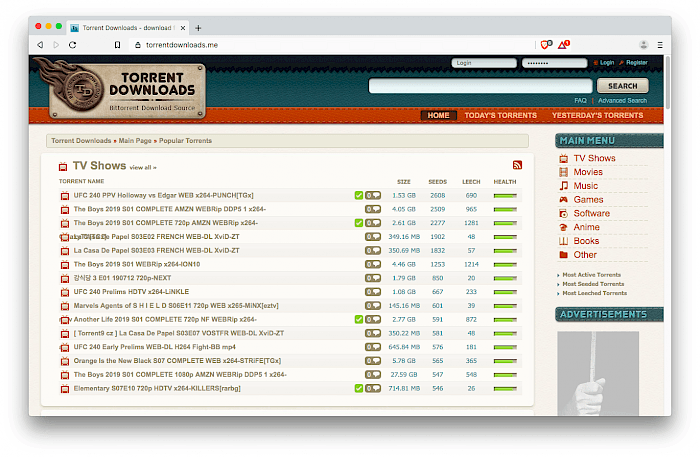Click the Other folder icon in Main Menu
The width and height of the screenshot is (700, 457).
coord(564,255)
